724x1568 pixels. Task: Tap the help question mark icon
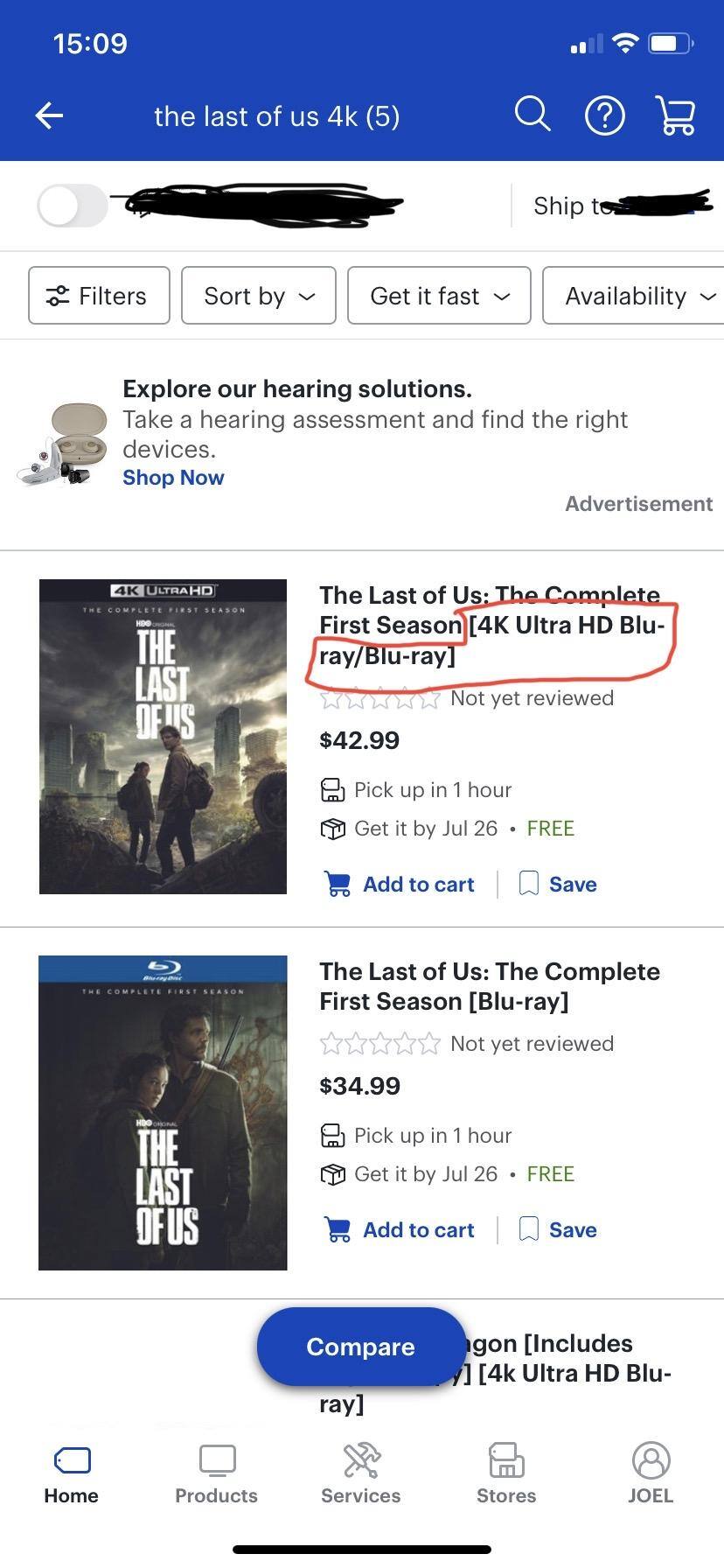point(604,115)
